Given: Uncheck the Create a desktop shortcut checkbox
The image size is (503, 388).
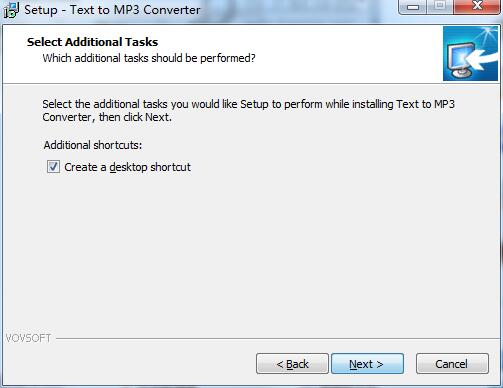Looking at the screenshot, I should point(53,167).
